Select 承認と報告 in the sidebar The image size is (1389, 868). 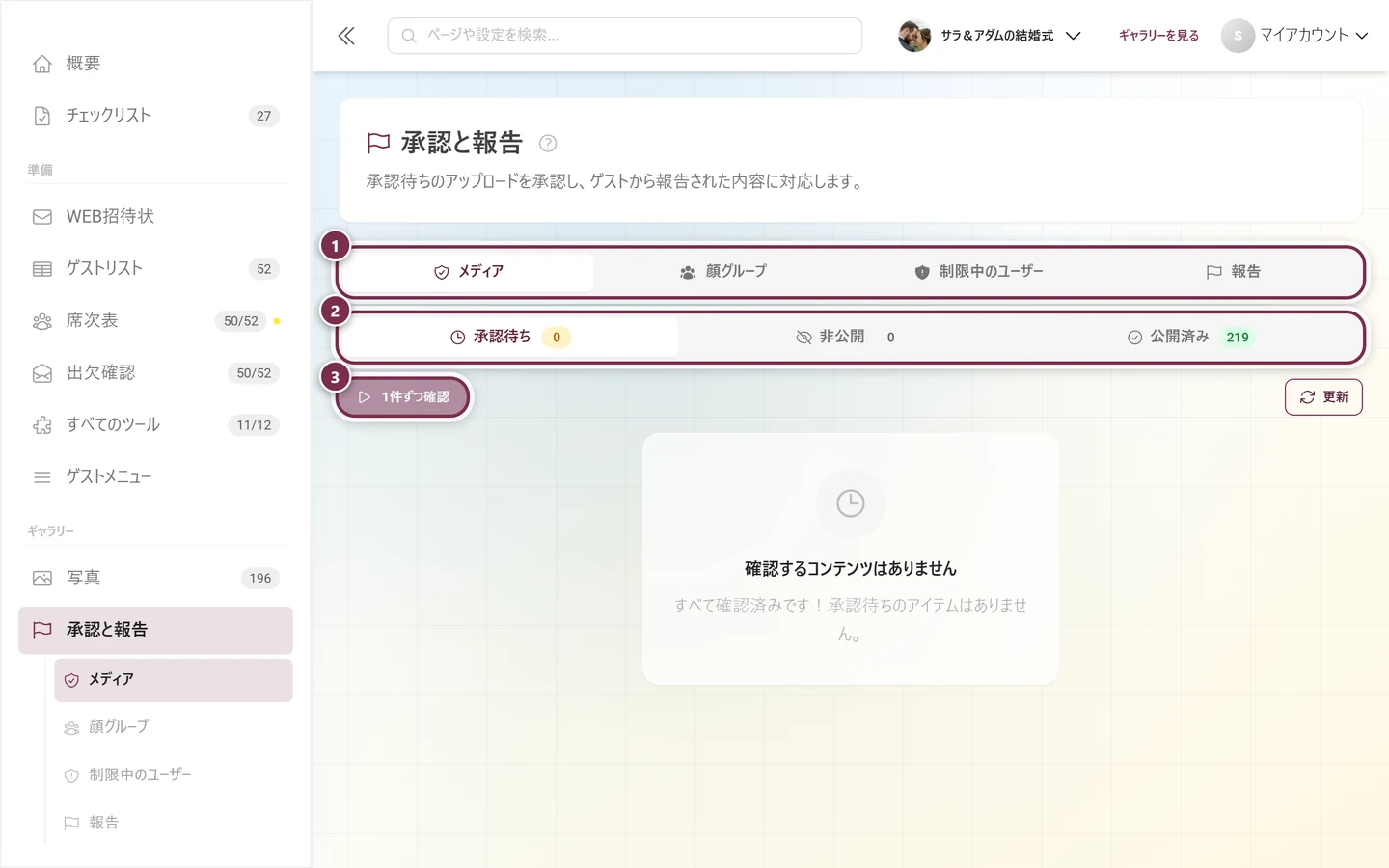[155, 631]
